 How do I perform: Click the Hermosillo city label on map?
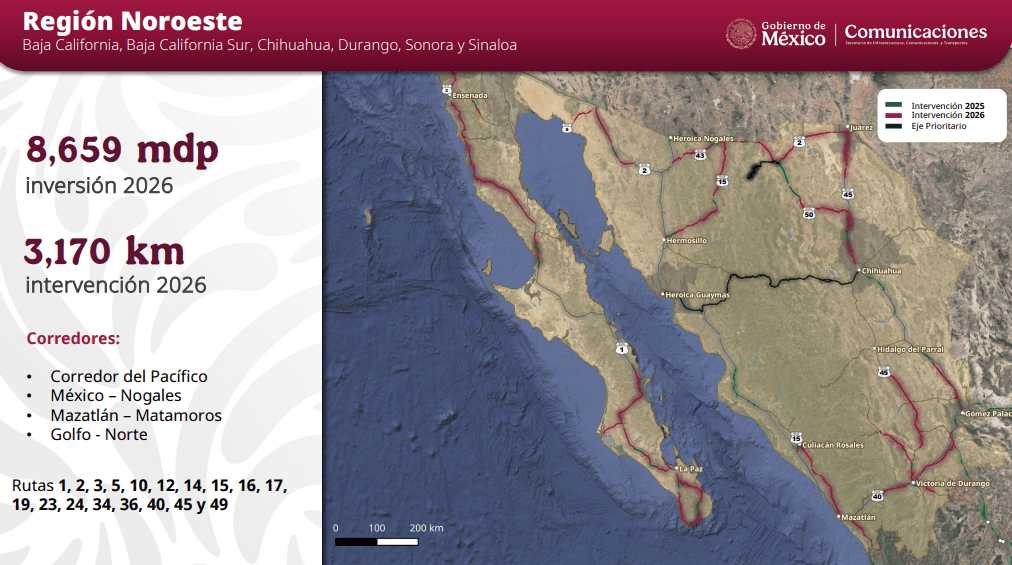click(688, 241)
